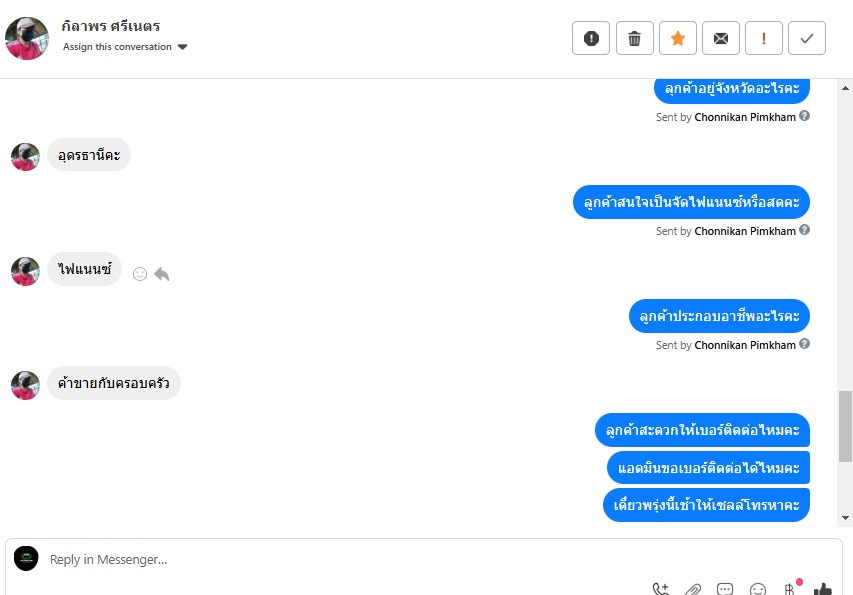Reply to the ไฟแนนซ์ message with arrow icon
853x595 pixels.
[162, 274]
